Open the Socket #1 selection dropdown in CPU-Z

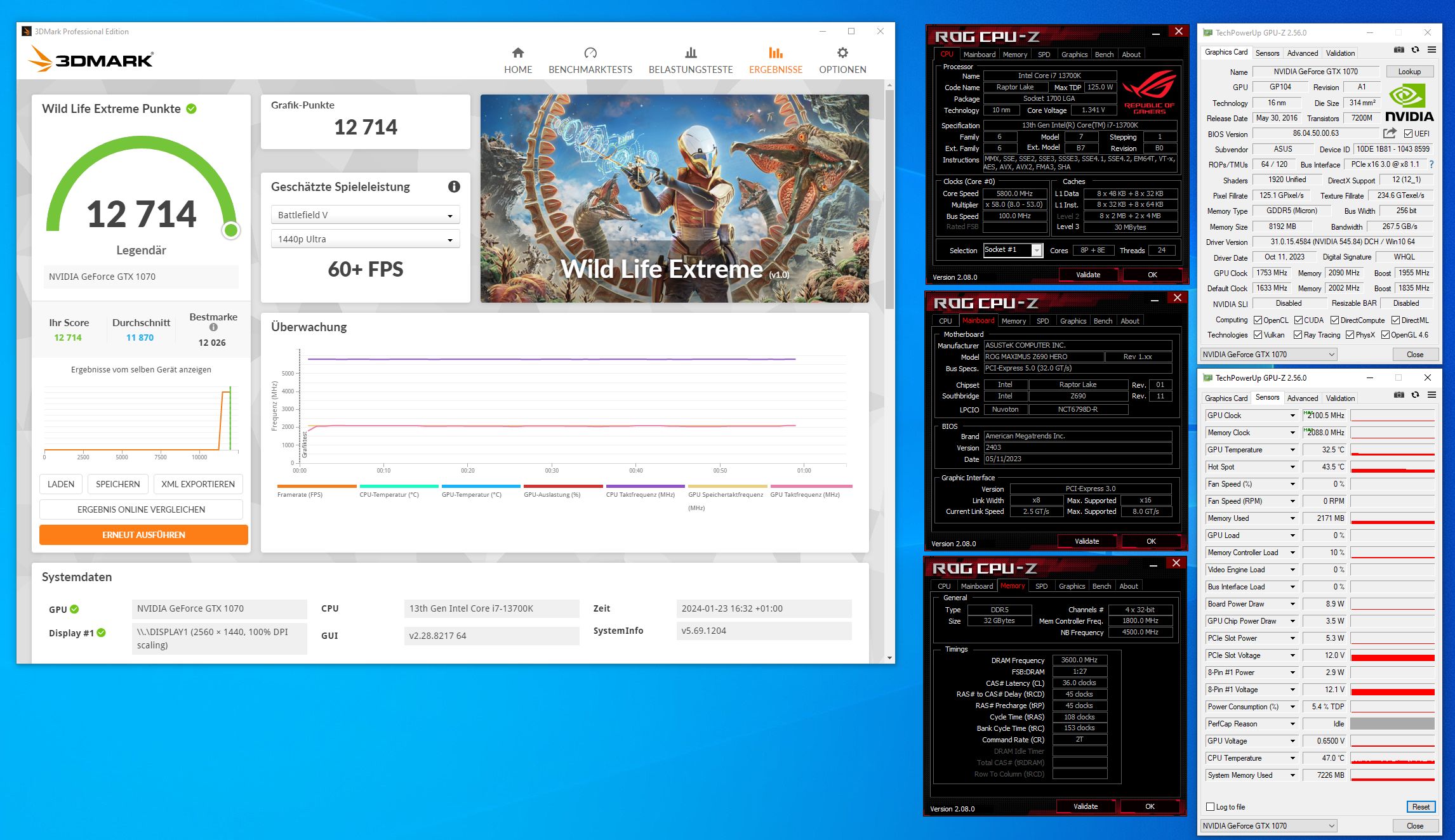pos(1013,250)
